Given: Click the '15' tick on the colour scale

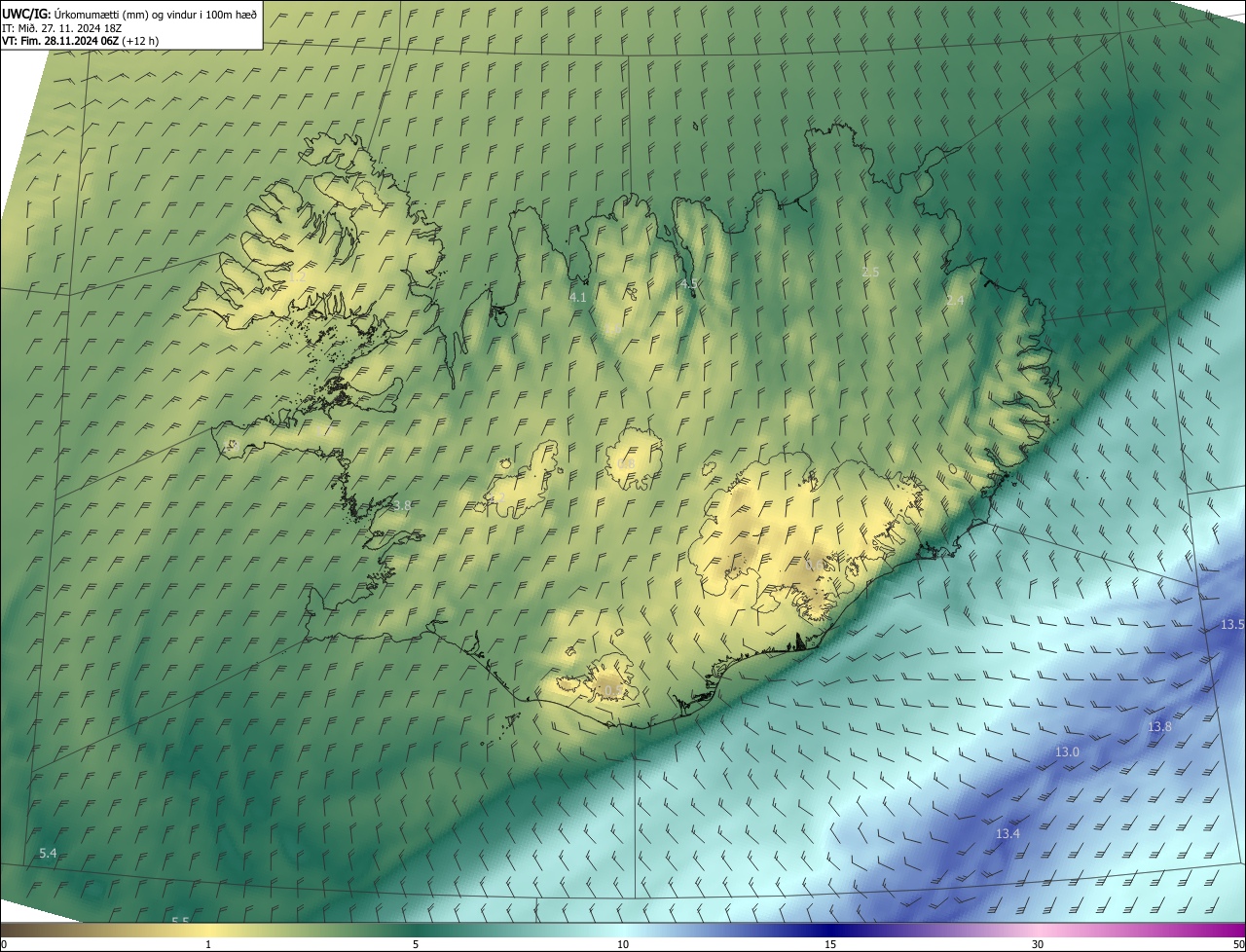Looking at the screenshot, I should 830,944.
